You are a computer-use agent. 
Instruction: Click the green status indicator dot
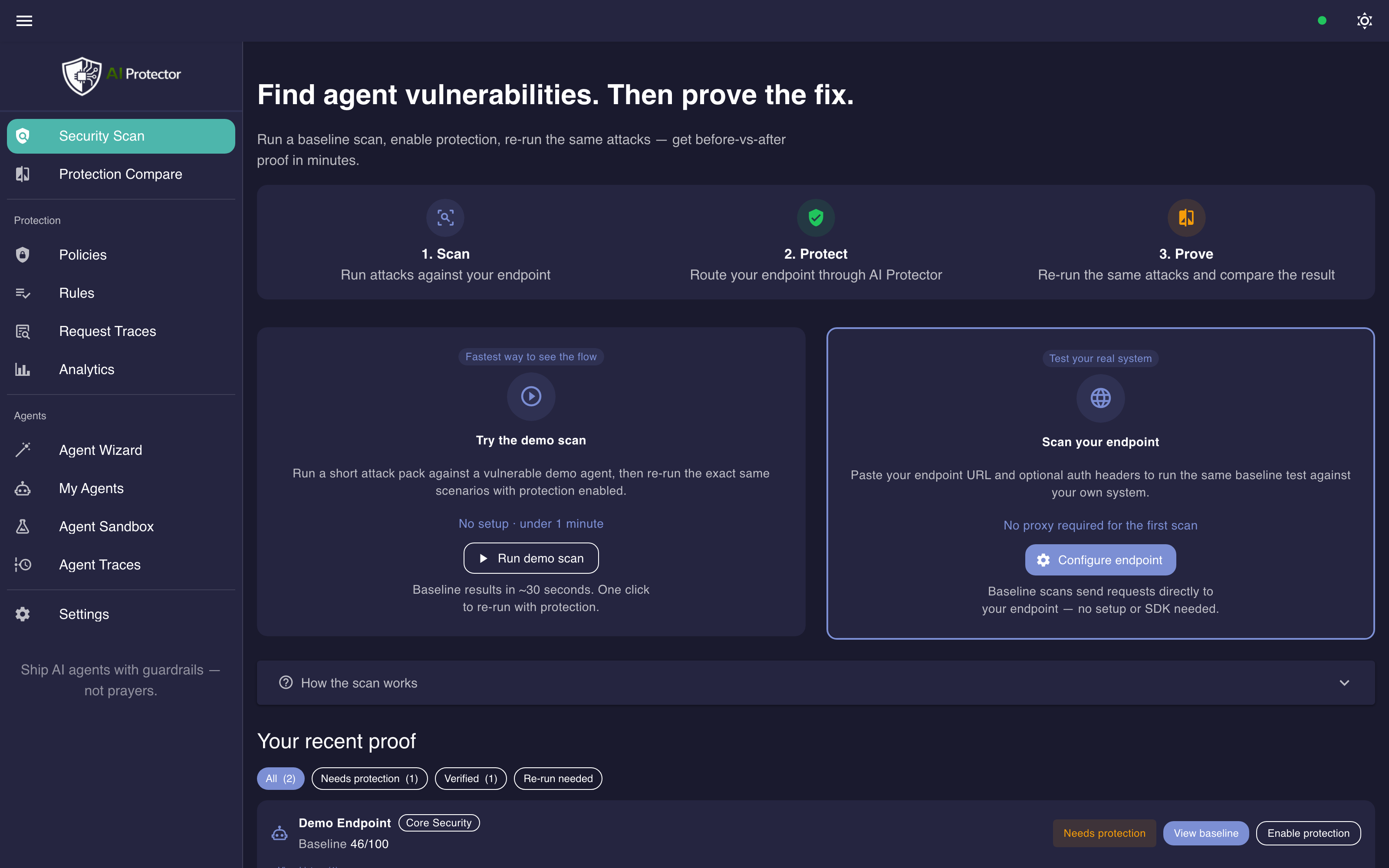[x=1322, y=21]
